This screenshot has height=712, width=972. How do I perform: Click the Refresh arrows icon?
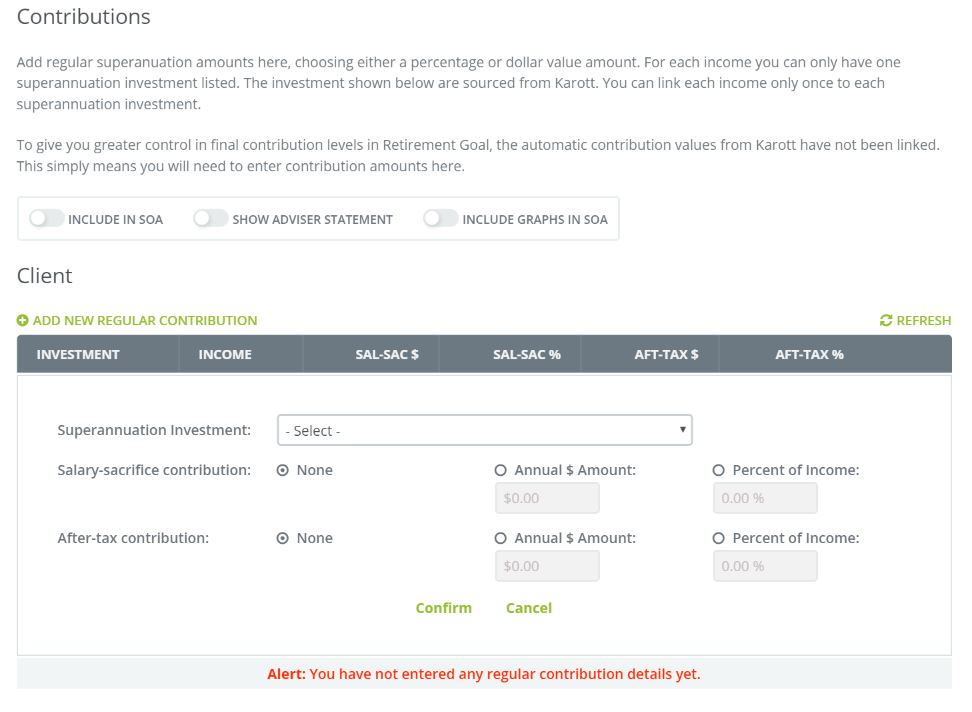[885, 321]
